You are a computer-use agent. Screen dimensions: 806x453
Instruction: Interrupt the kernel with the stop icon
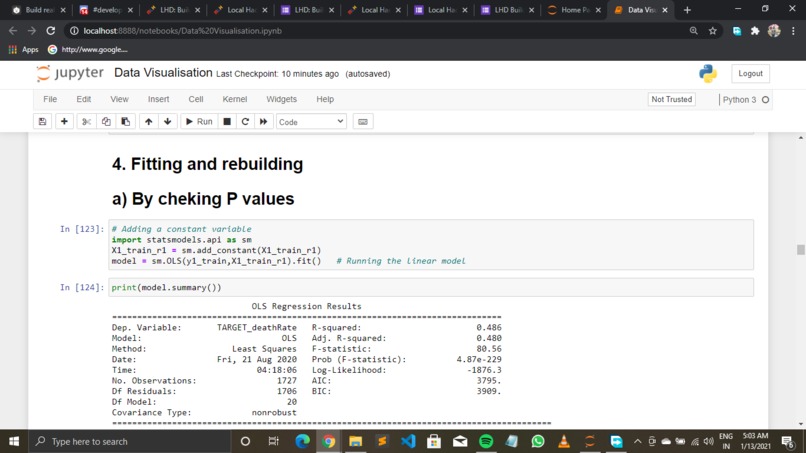click(227, 122)
